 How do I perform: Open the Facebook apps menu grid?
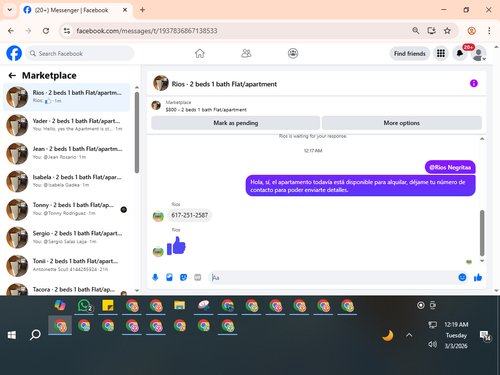[x=441, y=53]
